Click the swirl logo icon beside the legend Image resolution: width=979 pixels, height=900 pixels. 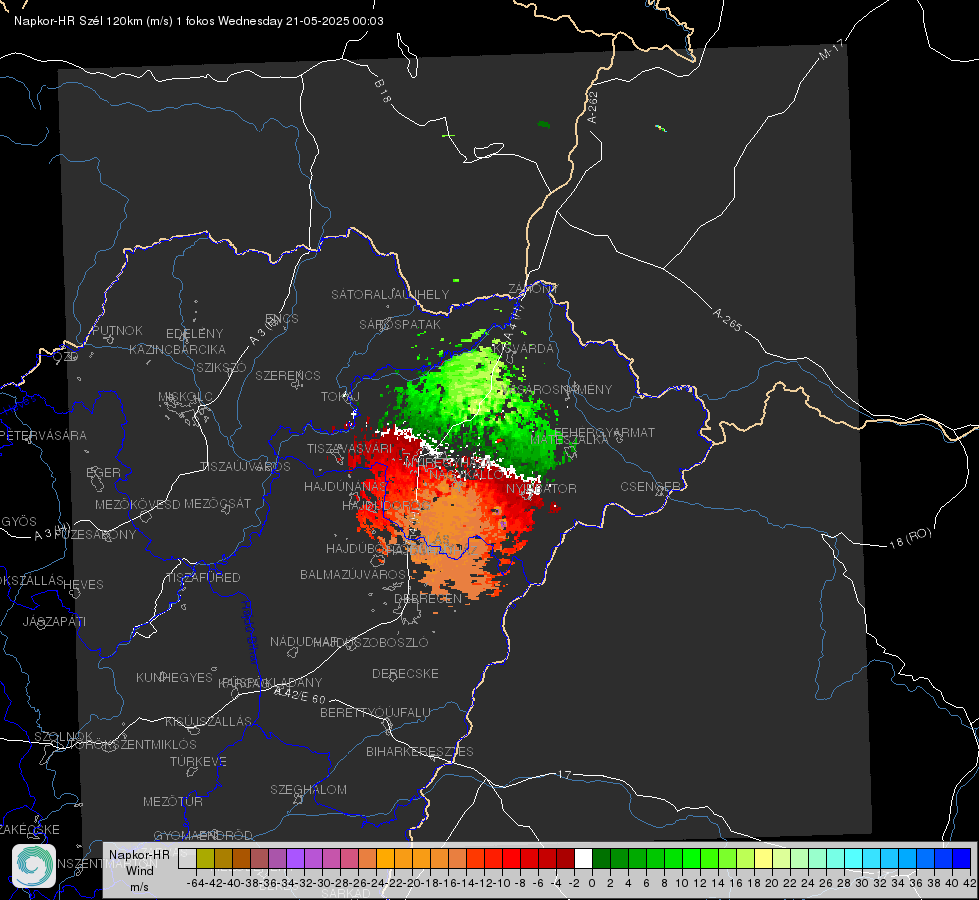click(34, 866)
